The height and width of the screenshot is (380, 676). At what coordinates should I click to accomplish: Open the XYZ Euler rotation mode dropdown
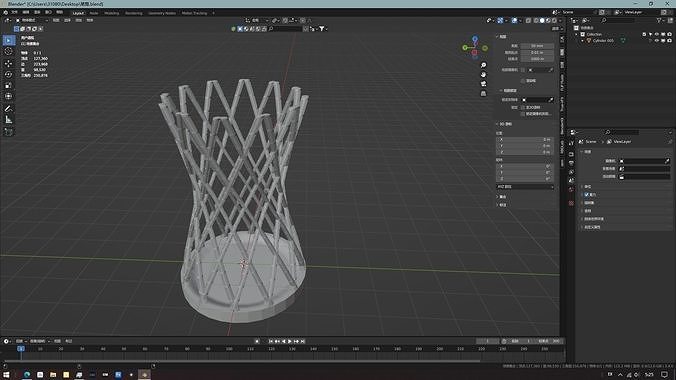pyautogui.click(x=525, y=187)
